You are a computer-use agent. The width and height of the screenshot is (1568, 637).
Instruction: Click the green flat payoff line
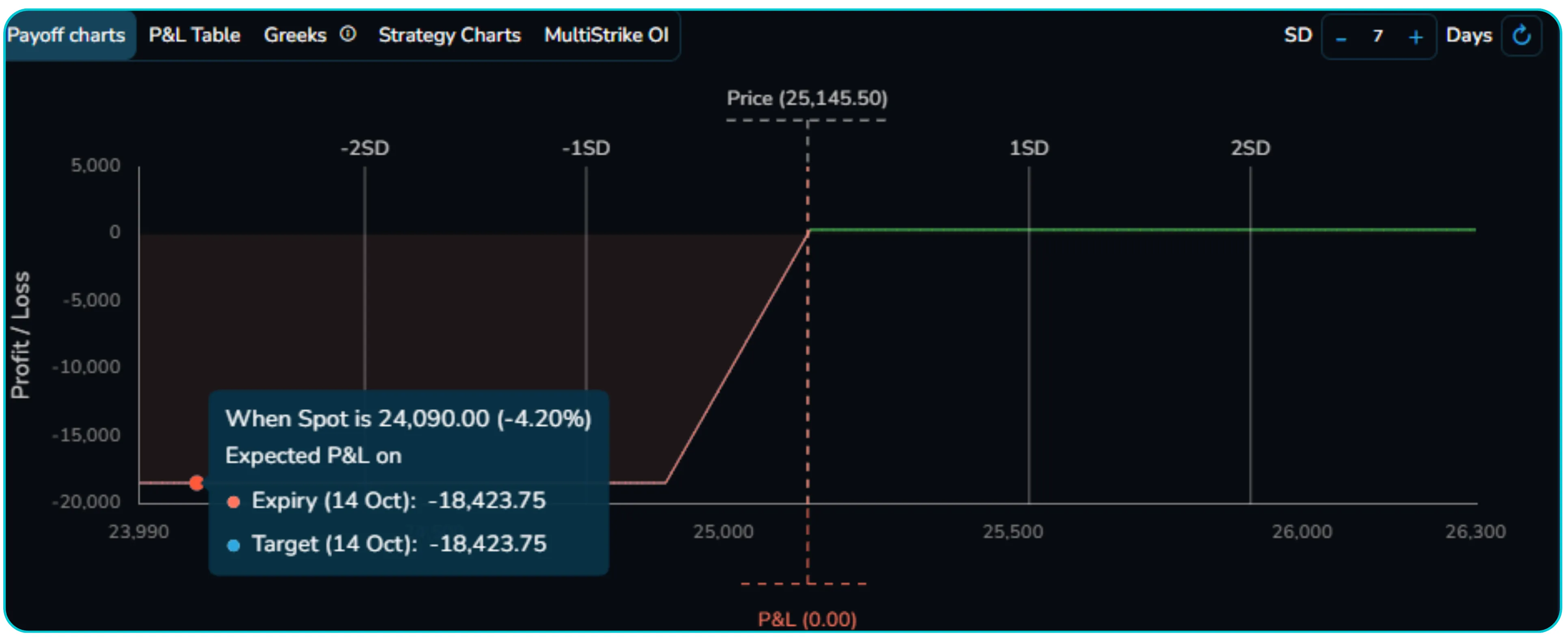(1138, 230)
